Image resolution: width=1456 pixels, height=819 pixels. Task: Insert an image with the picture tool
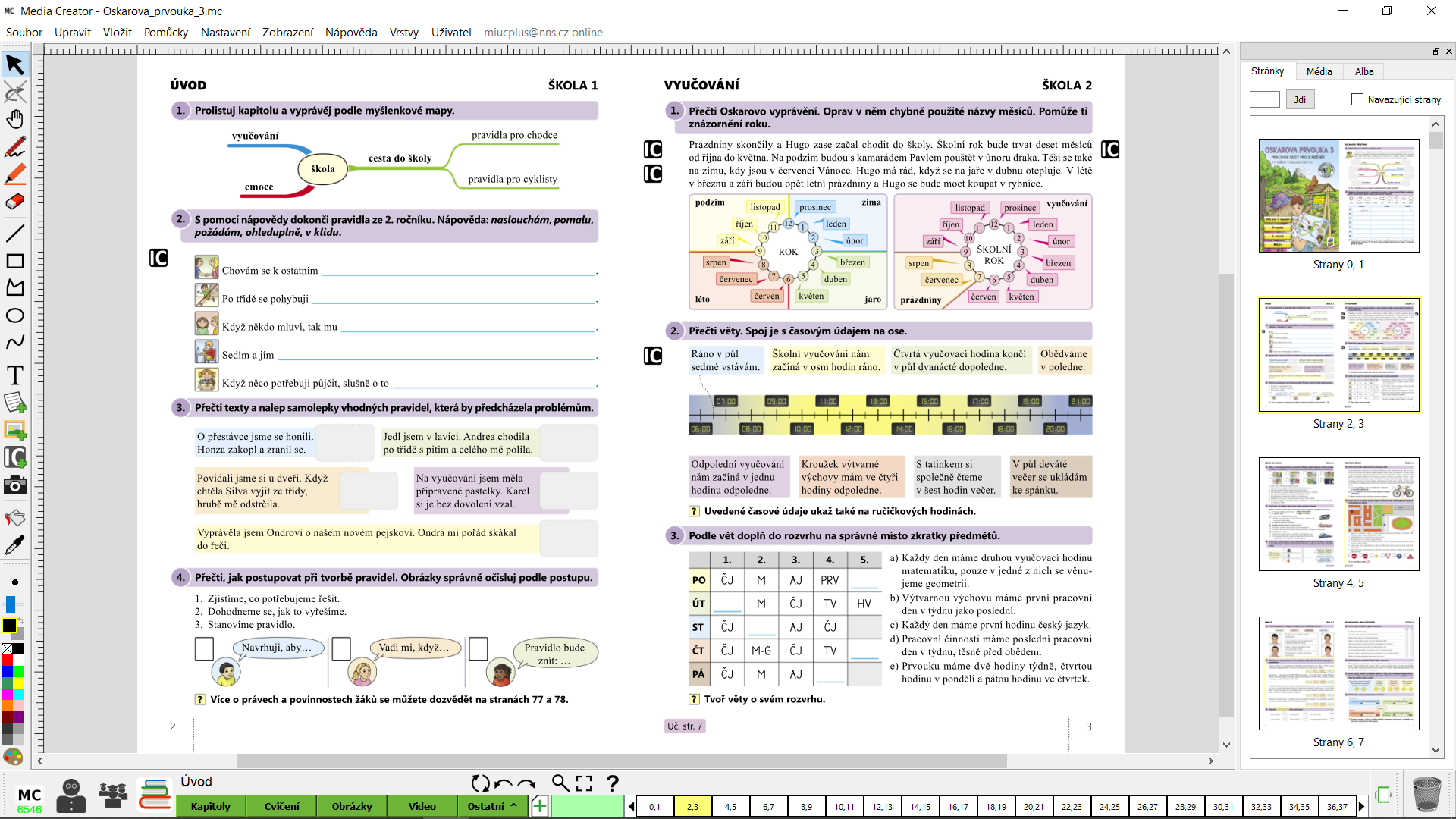point(14,430)
